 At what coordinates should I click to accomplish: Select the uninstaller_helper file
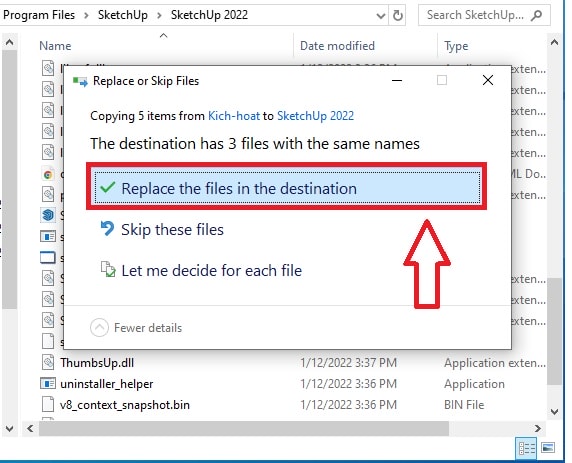tap(107, 384)
